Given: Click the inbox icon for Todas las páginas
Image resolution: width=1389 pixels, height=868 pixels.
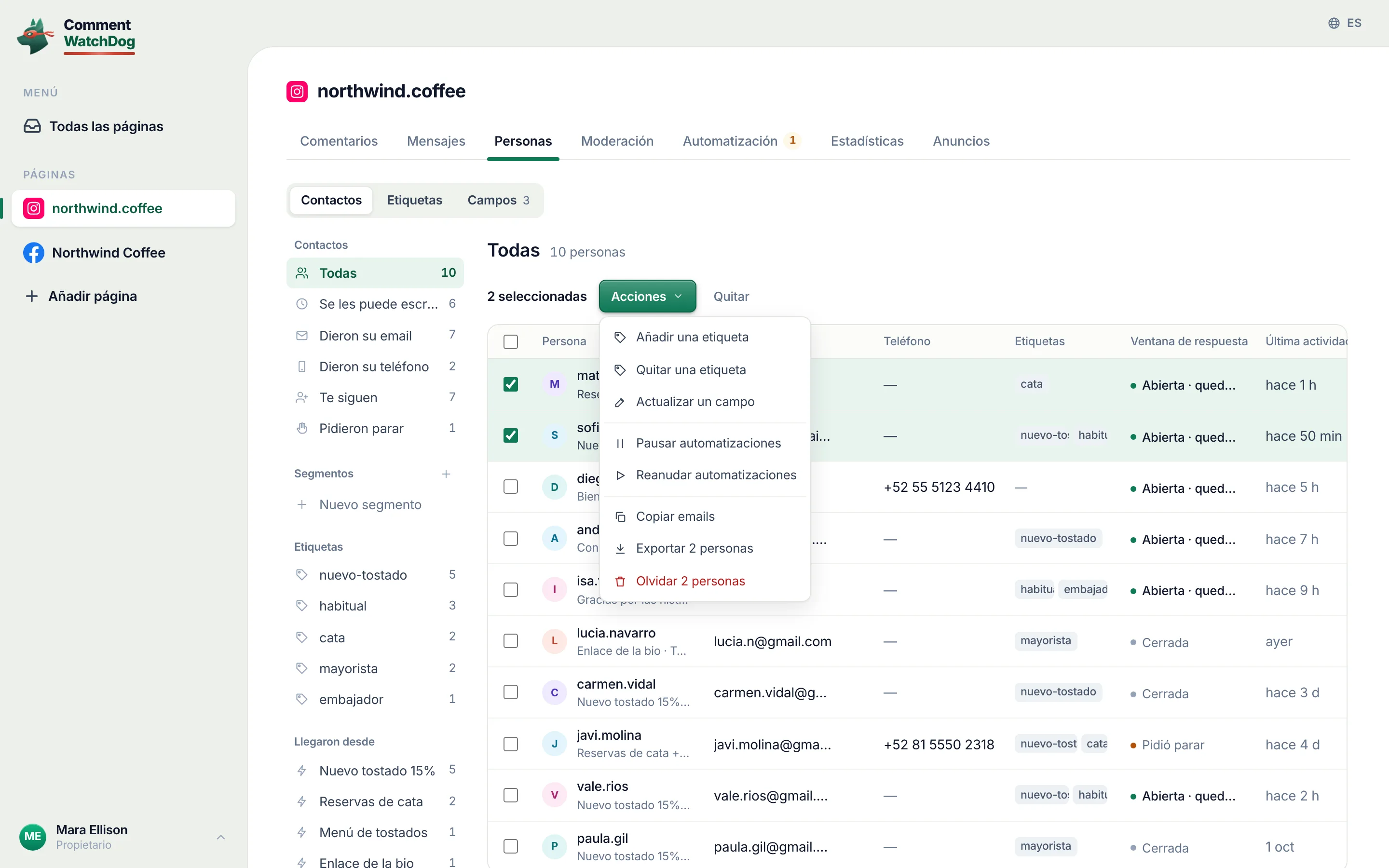Looking at the screenshot, I should coord(32,126).
